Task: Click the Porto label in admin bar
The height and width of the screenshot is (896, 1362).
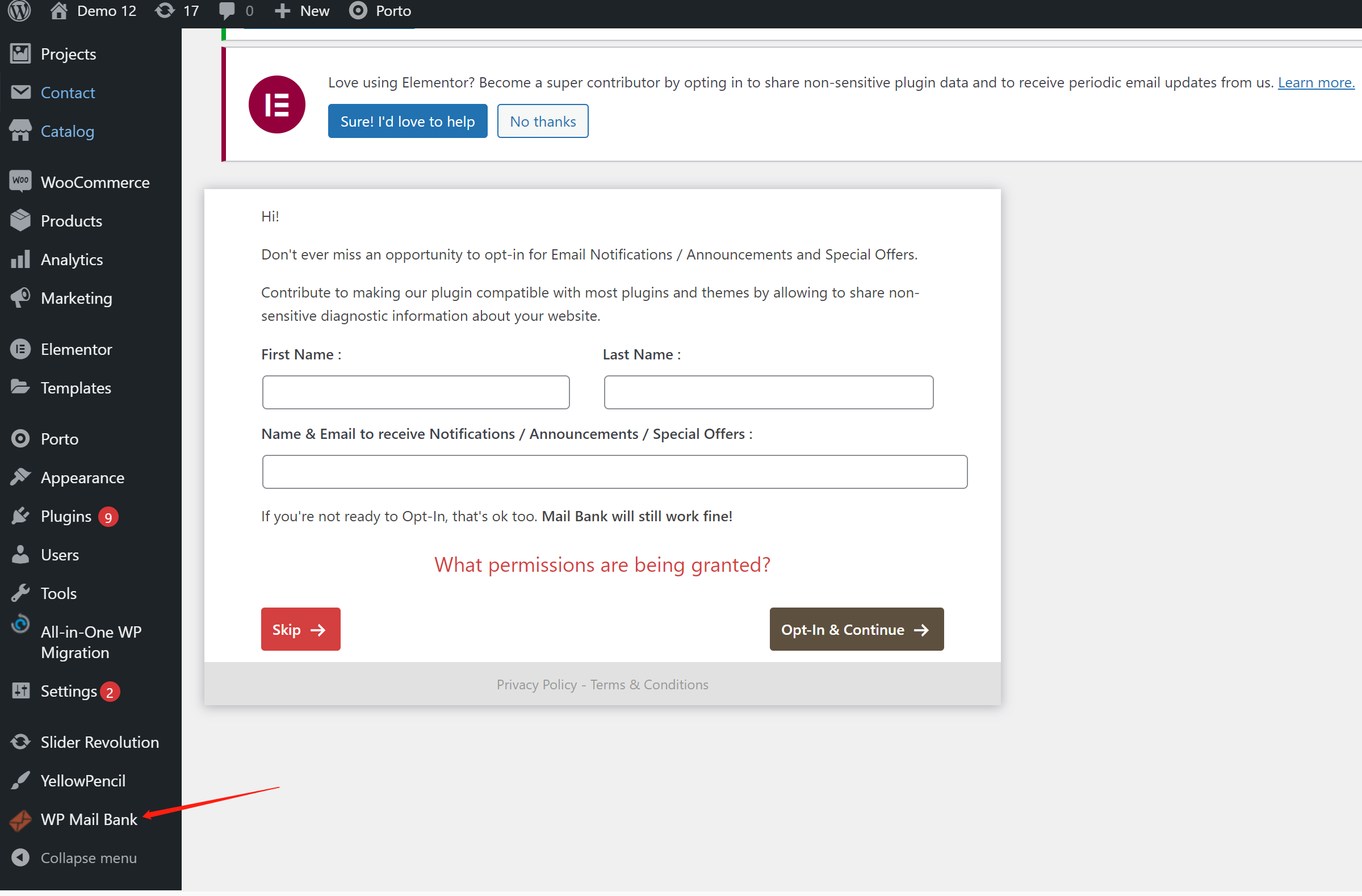Action: (393, 11)
